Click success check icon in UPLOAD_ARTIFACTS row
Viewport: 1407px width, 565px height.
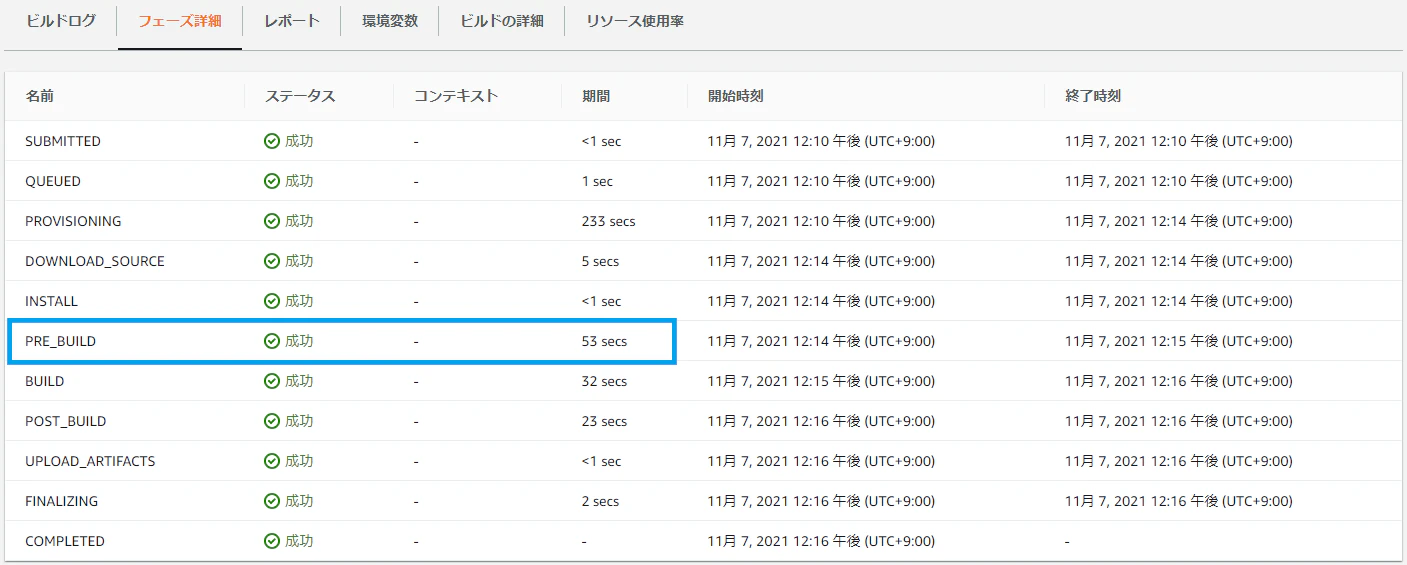(272, 461)
